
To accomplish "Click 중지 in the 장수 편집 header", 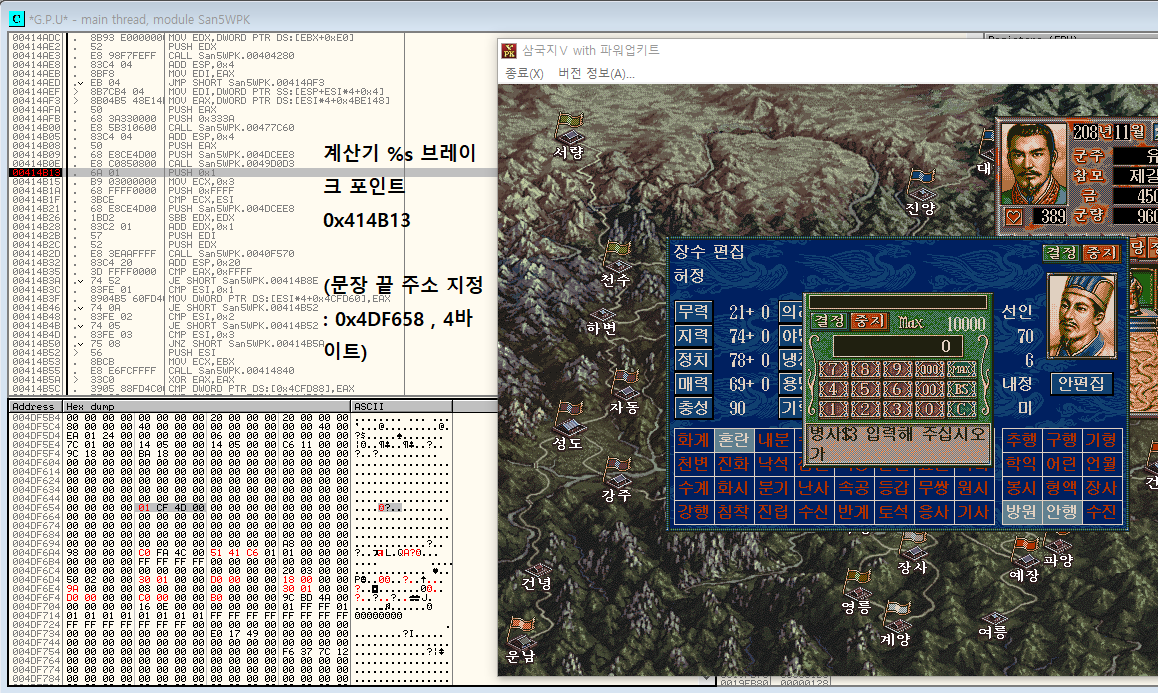I will [1100, 253].
